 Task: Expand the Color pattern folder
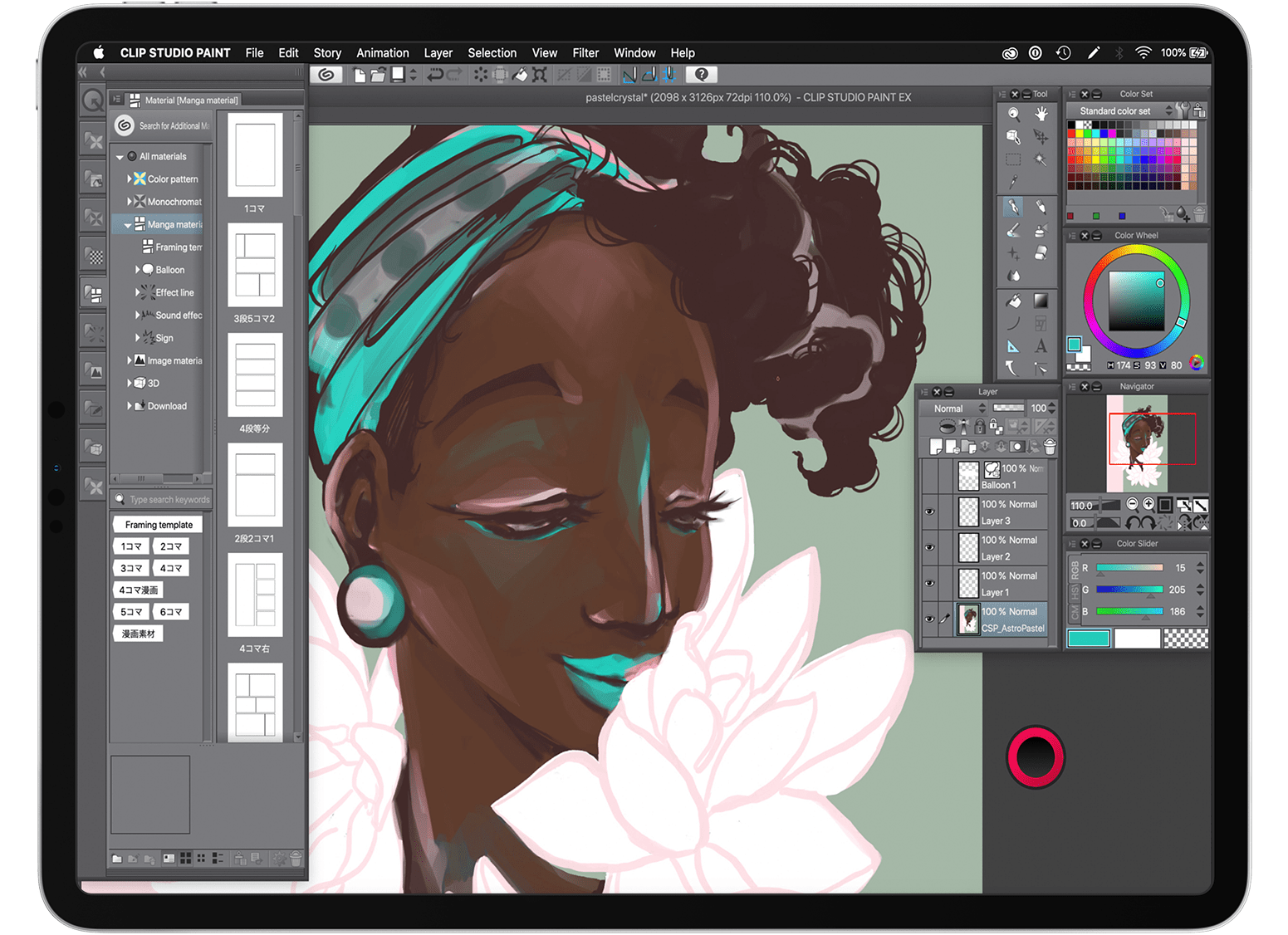(x=130, y=179)
